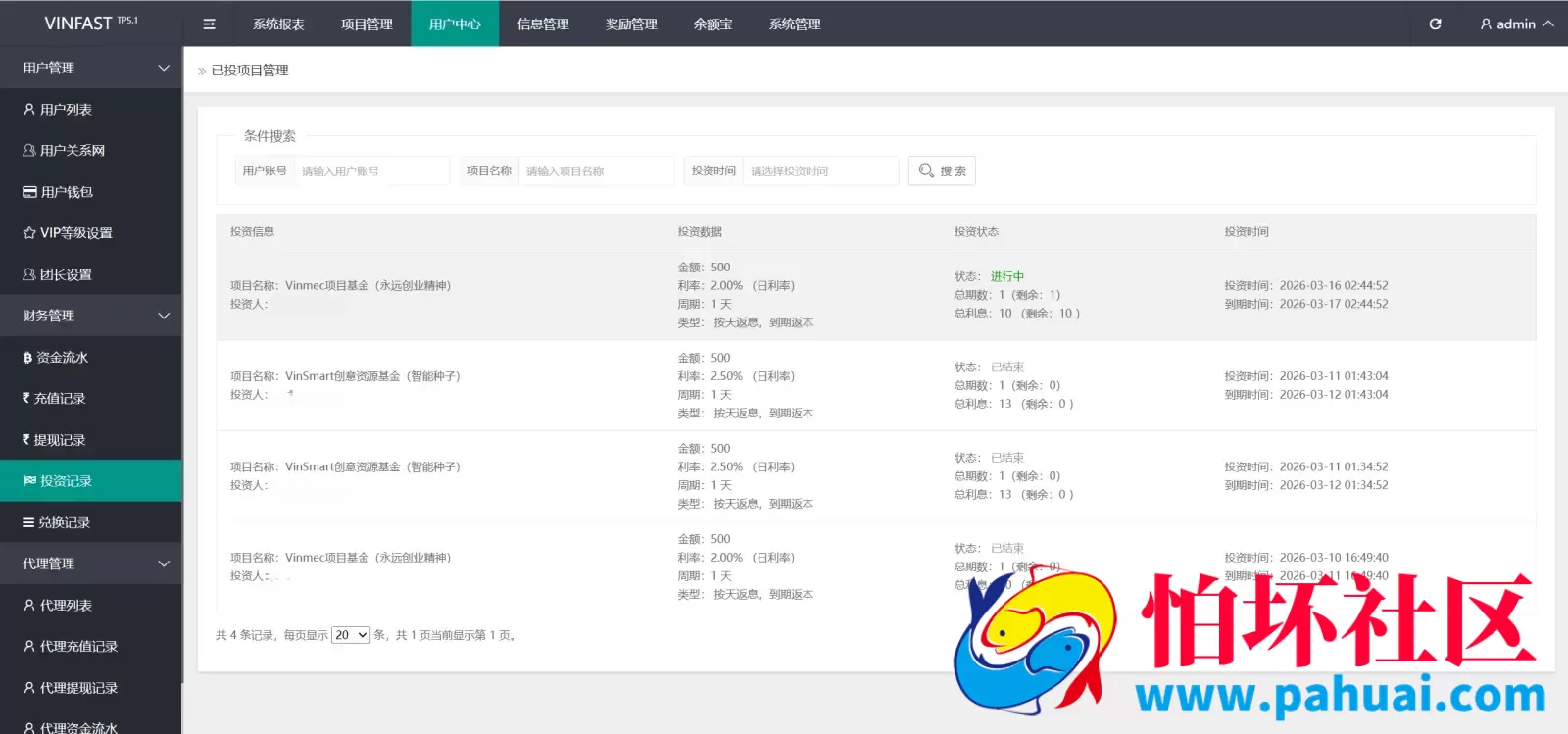Collapse the 代理管理 sidebar section
This screenshot has width=1568, height=734.
(x=91, y=563)
